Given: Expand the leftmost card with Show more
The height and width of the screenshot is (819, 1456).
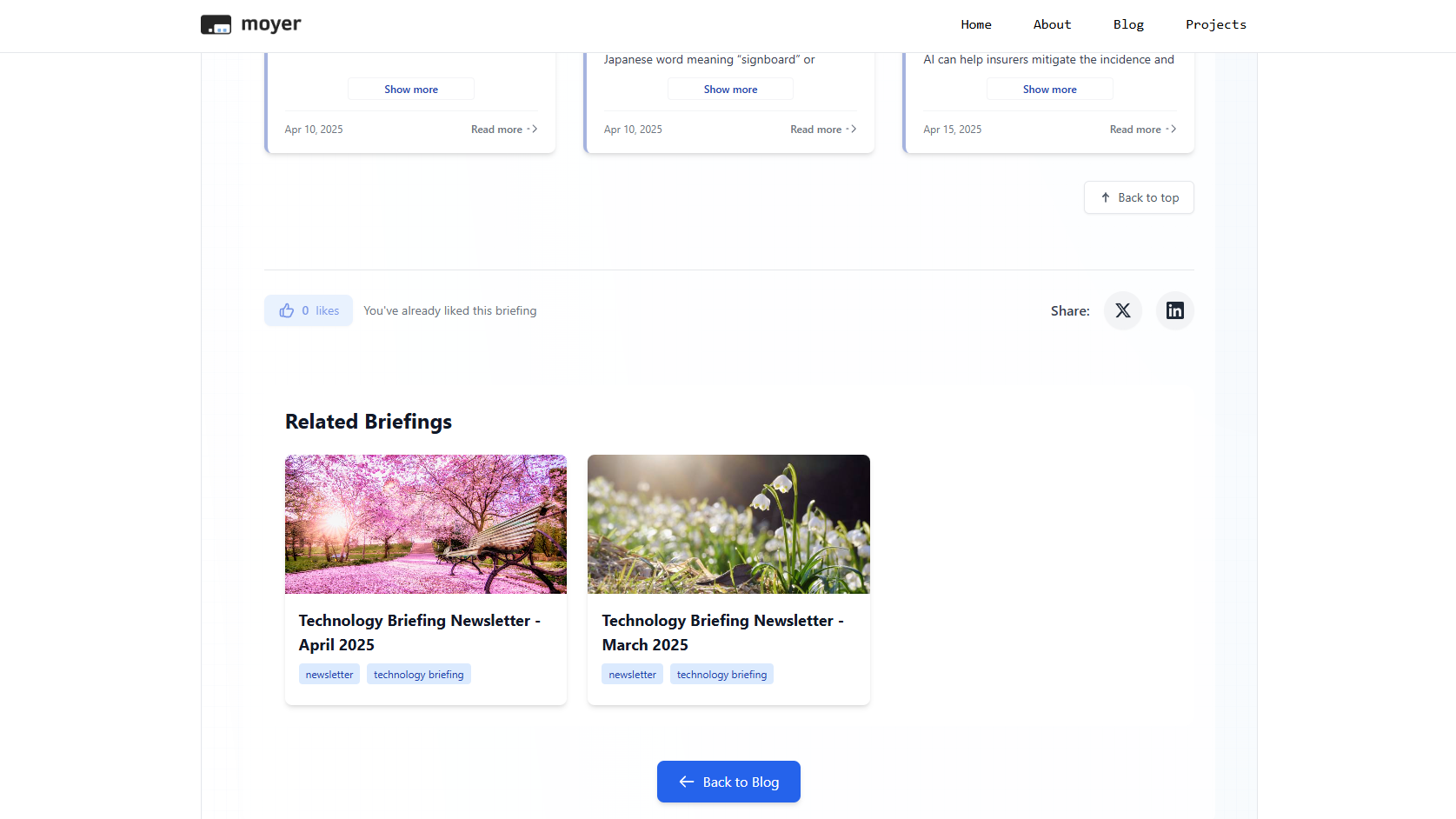Looking at the screenshot, I should (411, 89).
